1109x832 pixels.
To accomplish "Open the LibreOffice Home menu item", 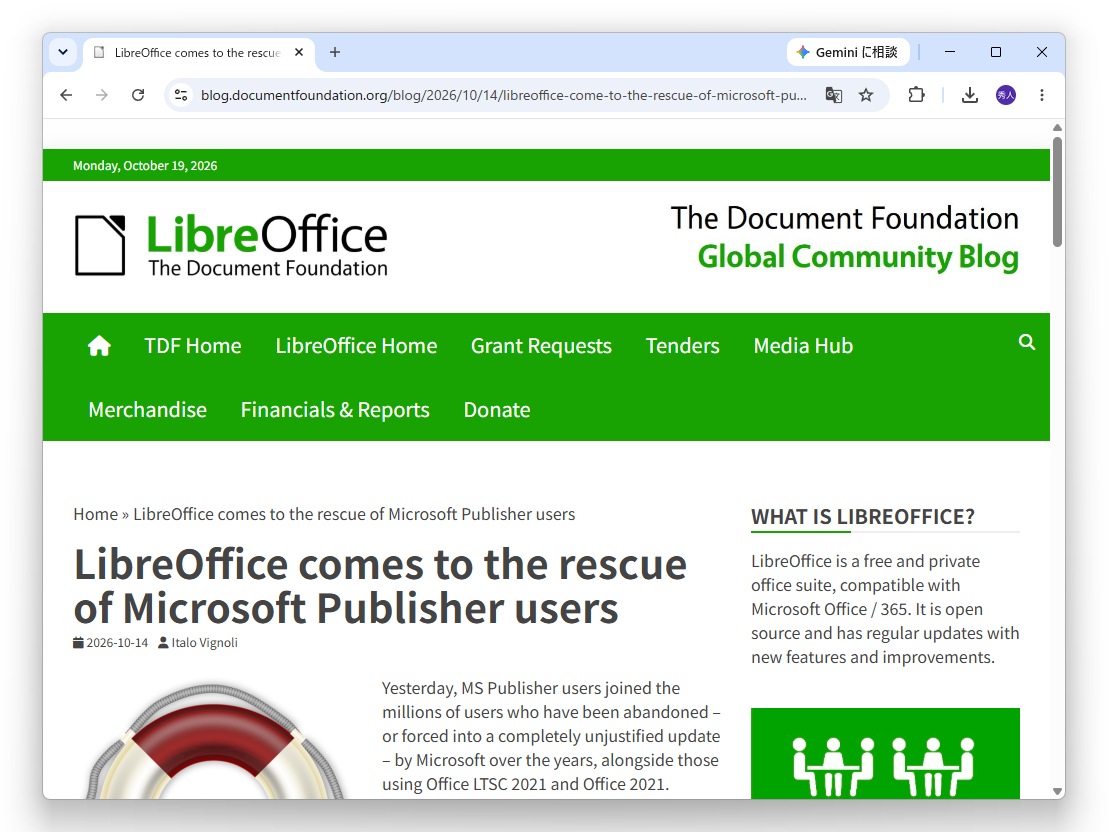I will point(356,346).
